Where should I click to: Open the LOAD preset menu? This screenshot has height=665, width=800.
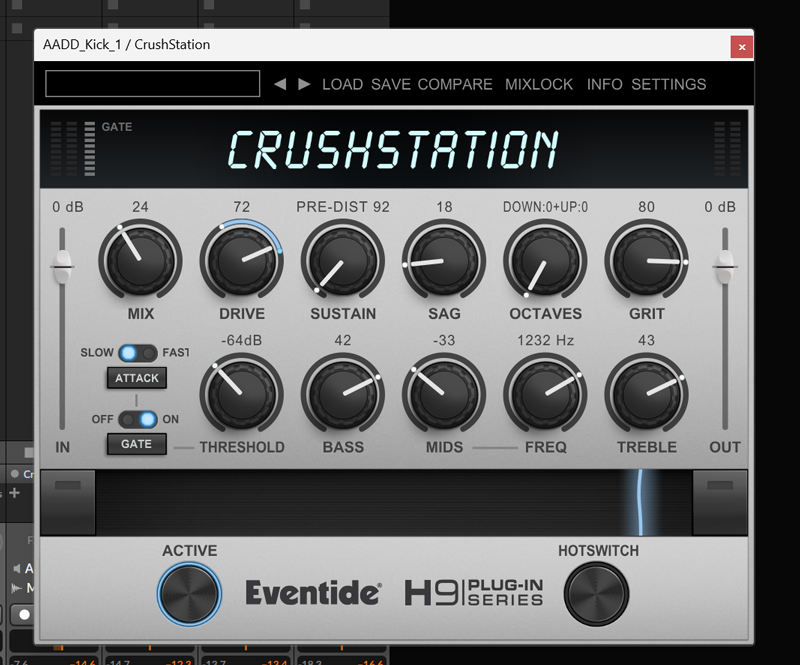point(342,84)
